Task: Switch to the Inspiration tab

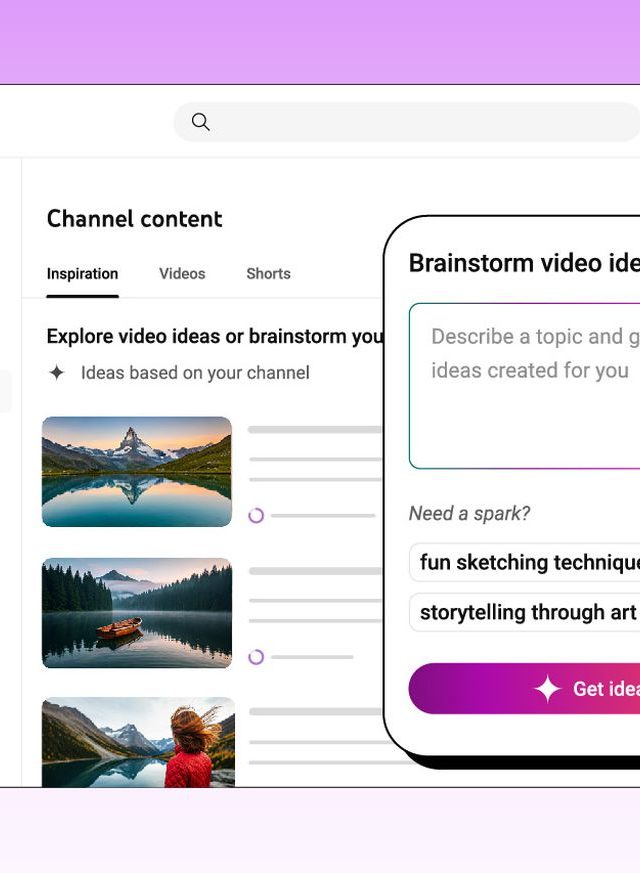Action: [x=82, y=274]
